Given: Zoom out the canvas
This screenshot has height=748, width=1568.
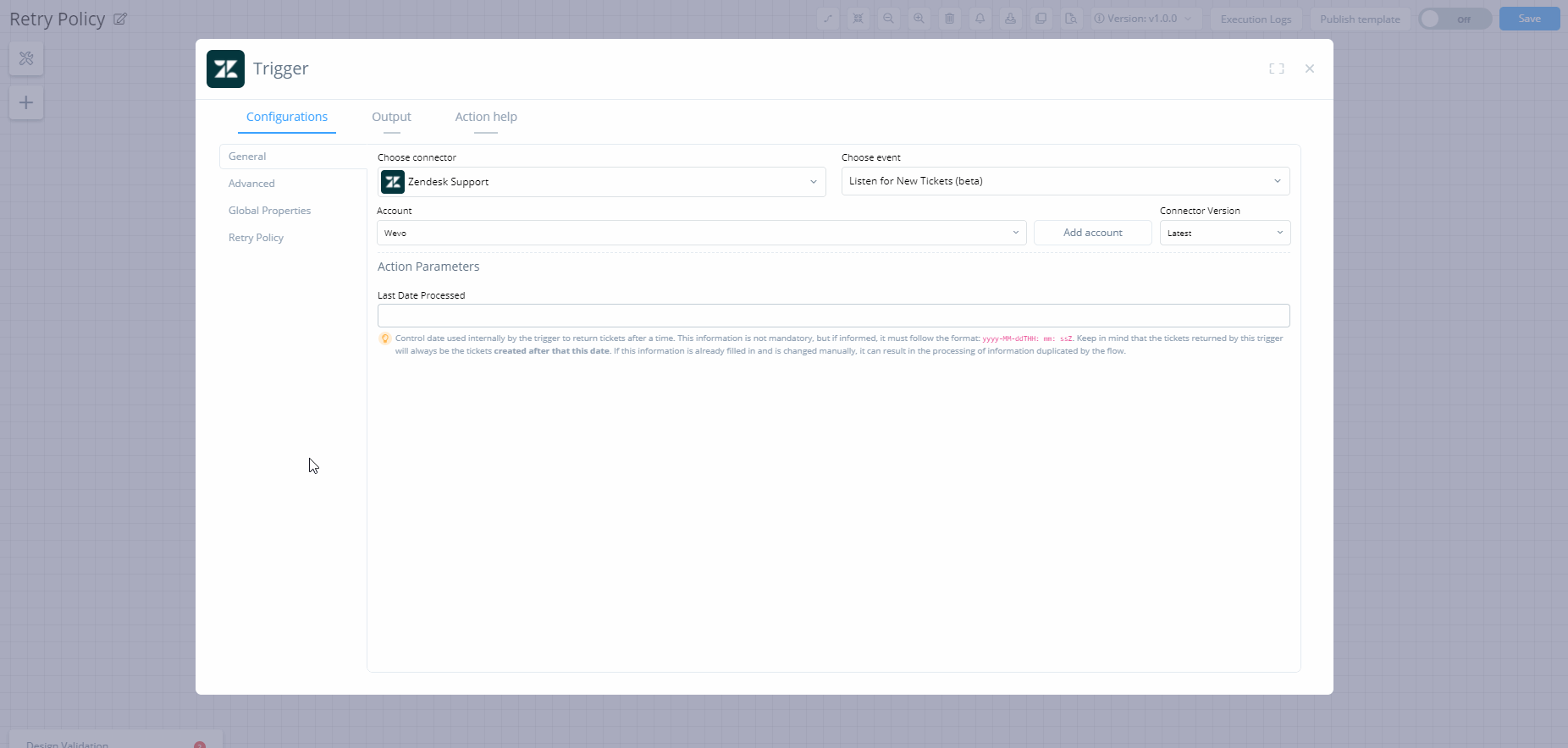Looking at the screenshot, I should pyautogui.click(x=889, y=19).
